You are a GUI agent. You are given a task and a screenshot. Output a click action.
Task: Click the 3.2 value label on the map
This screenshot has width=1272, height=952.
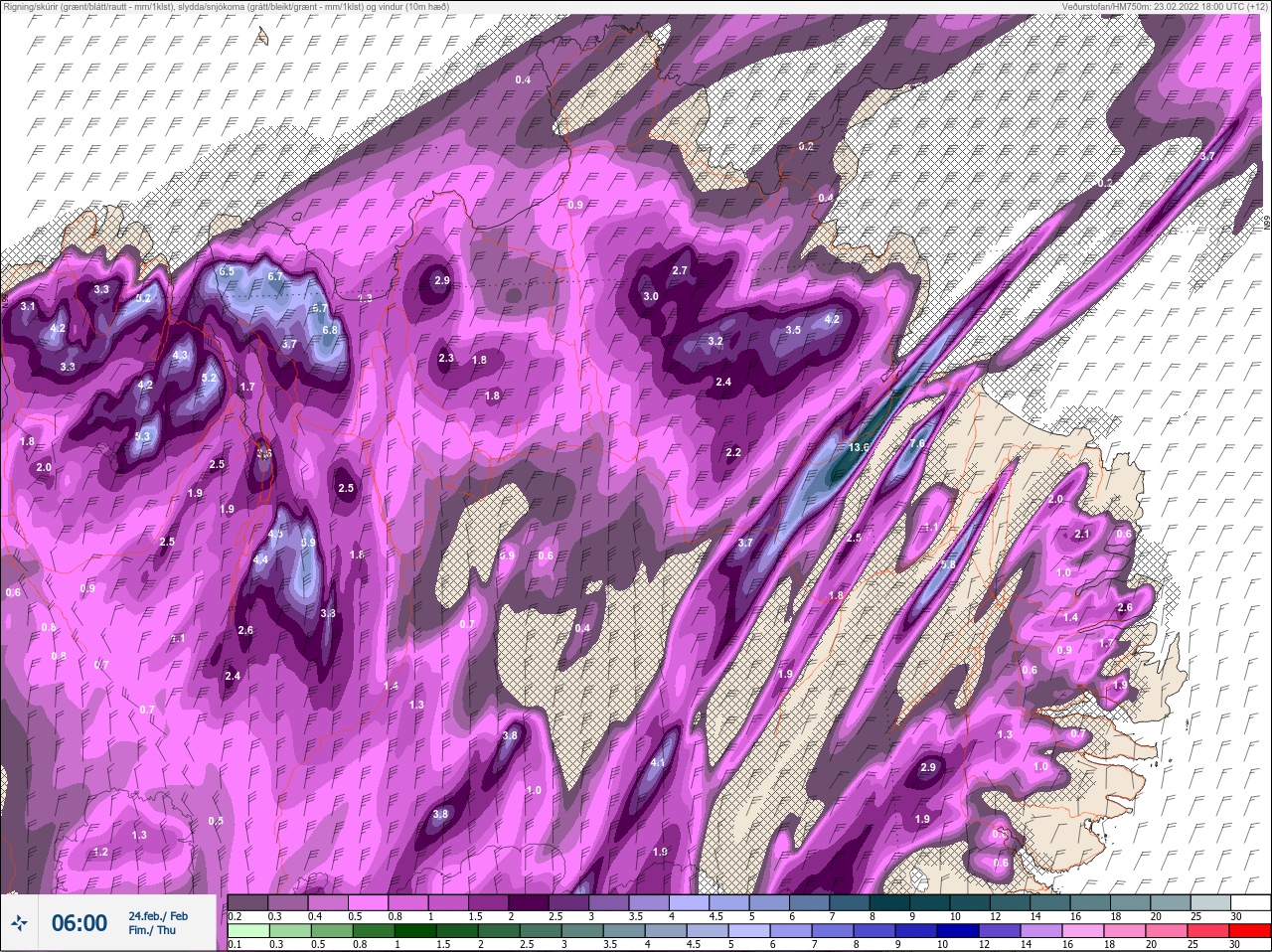click(715, 341)
